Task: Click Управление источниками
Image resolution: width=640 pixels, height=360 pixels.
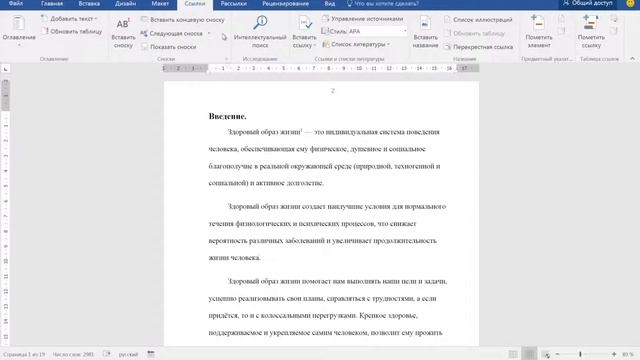Action: click(x=363, y=19)
